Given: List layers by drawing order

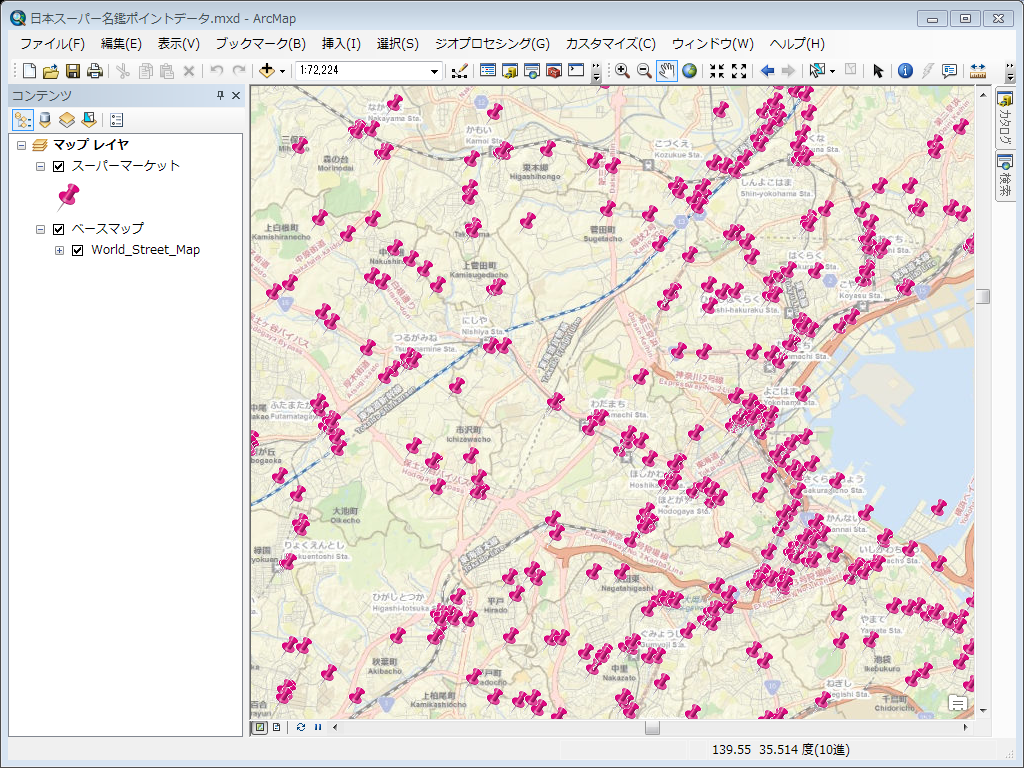Looking at the screenshot, I should (x=23, y=120).
